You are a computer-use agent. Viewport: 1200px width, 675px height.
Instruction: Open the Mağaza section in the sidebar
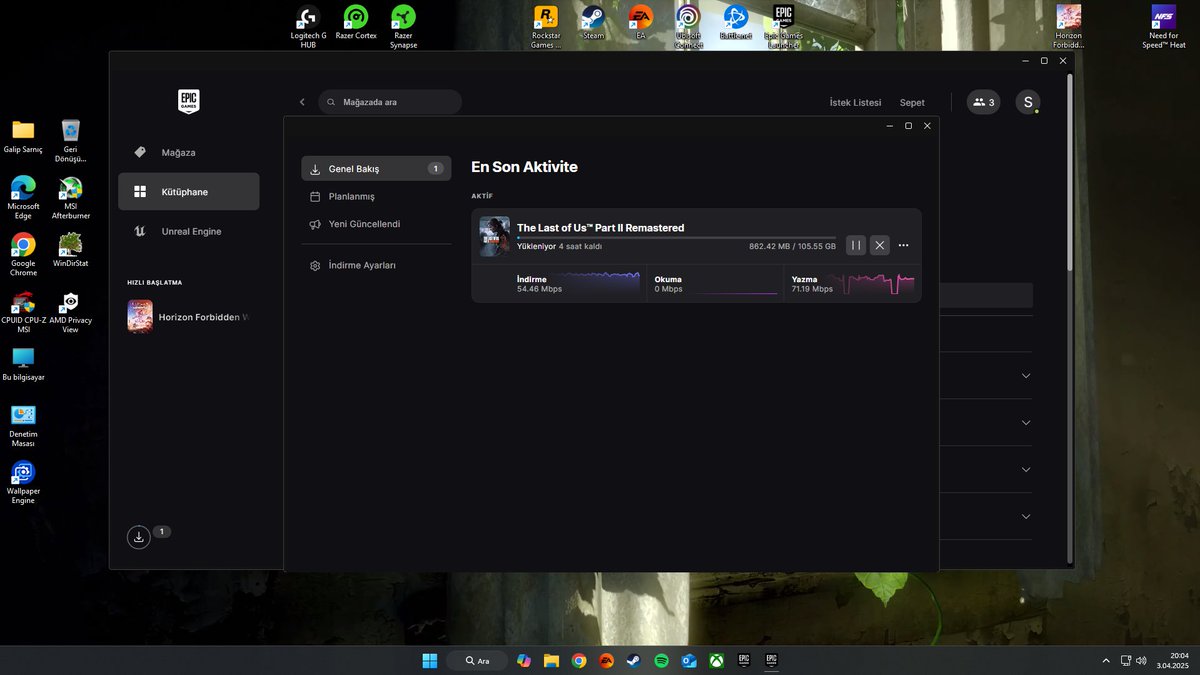click(188, 152)
